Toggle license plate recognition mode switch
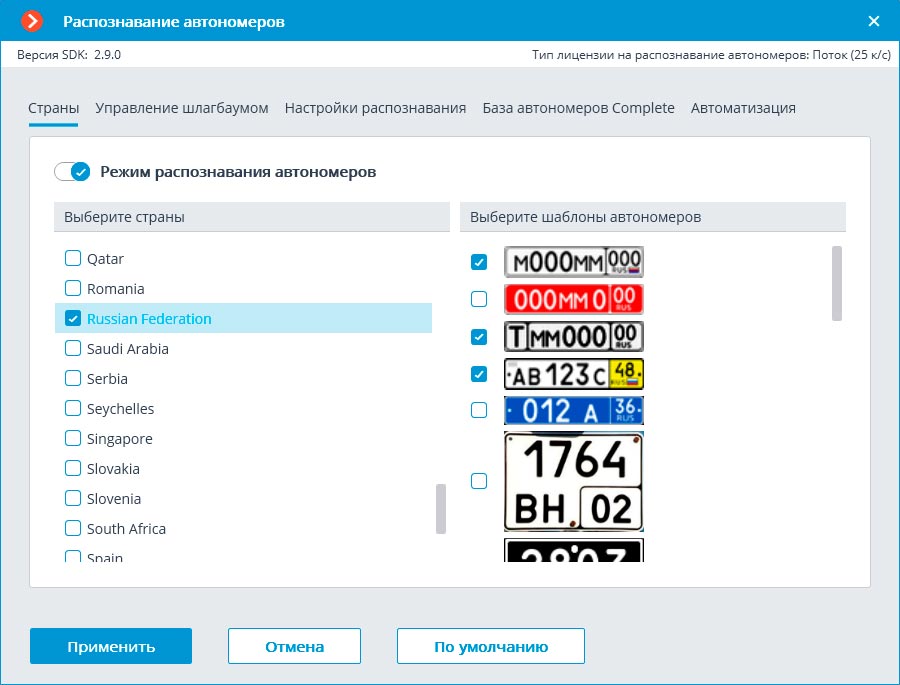Screen dimensions: 900x685 click(73, 172)
